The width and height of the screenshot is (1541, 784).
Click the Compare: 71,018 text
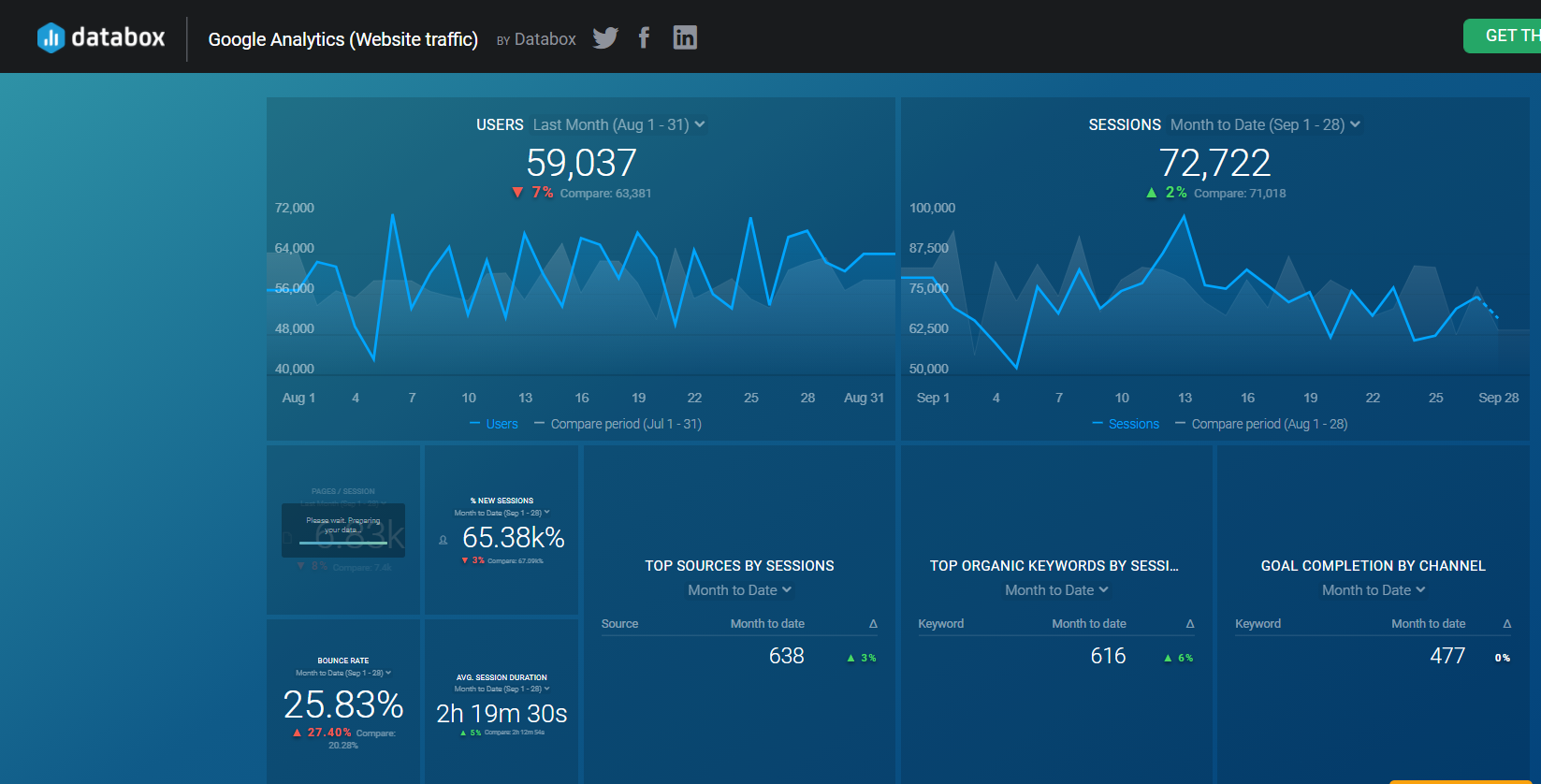[1240, 194]
